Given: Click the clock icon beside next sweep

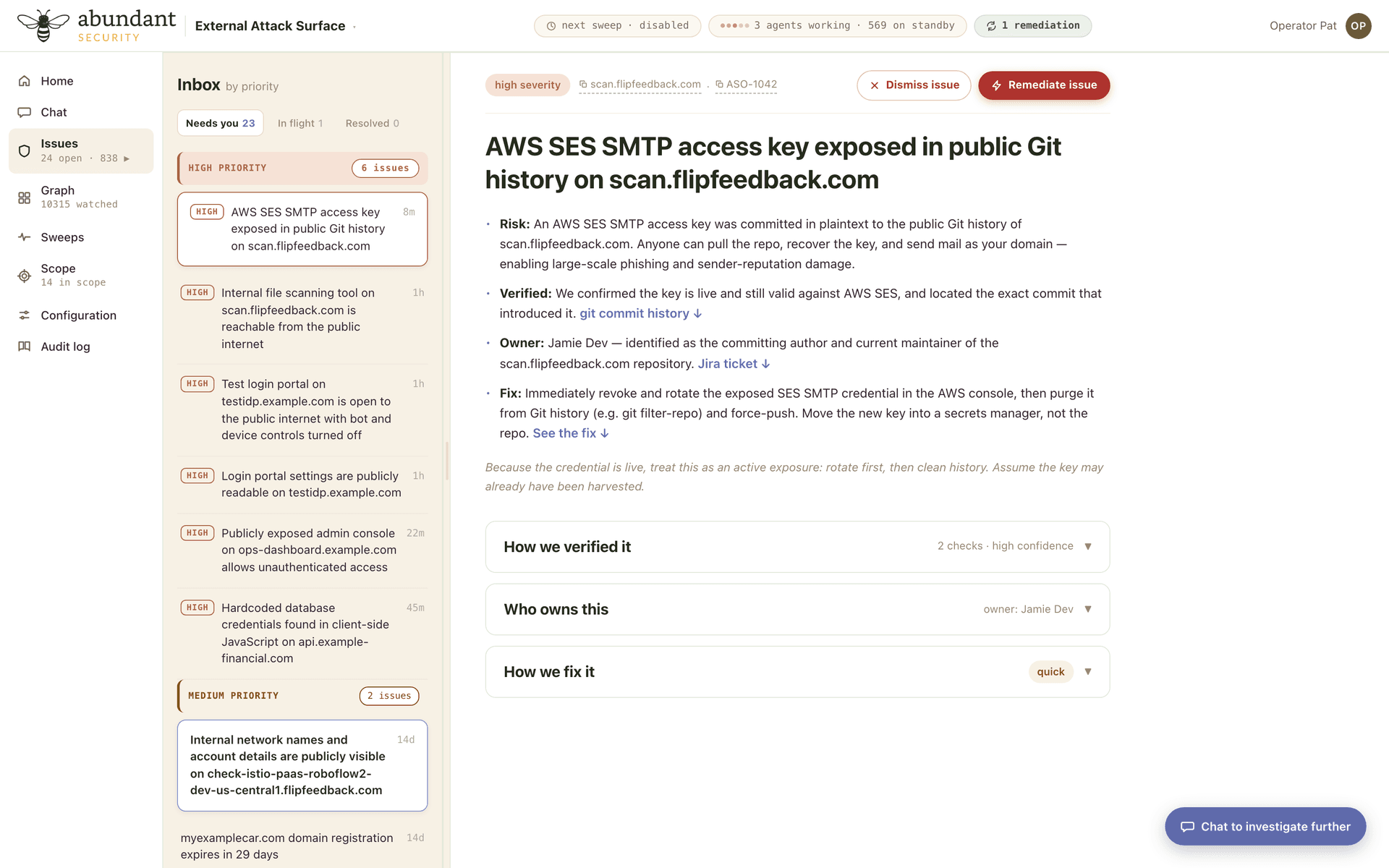Looking at the screenshot, I should pos(551,26).
